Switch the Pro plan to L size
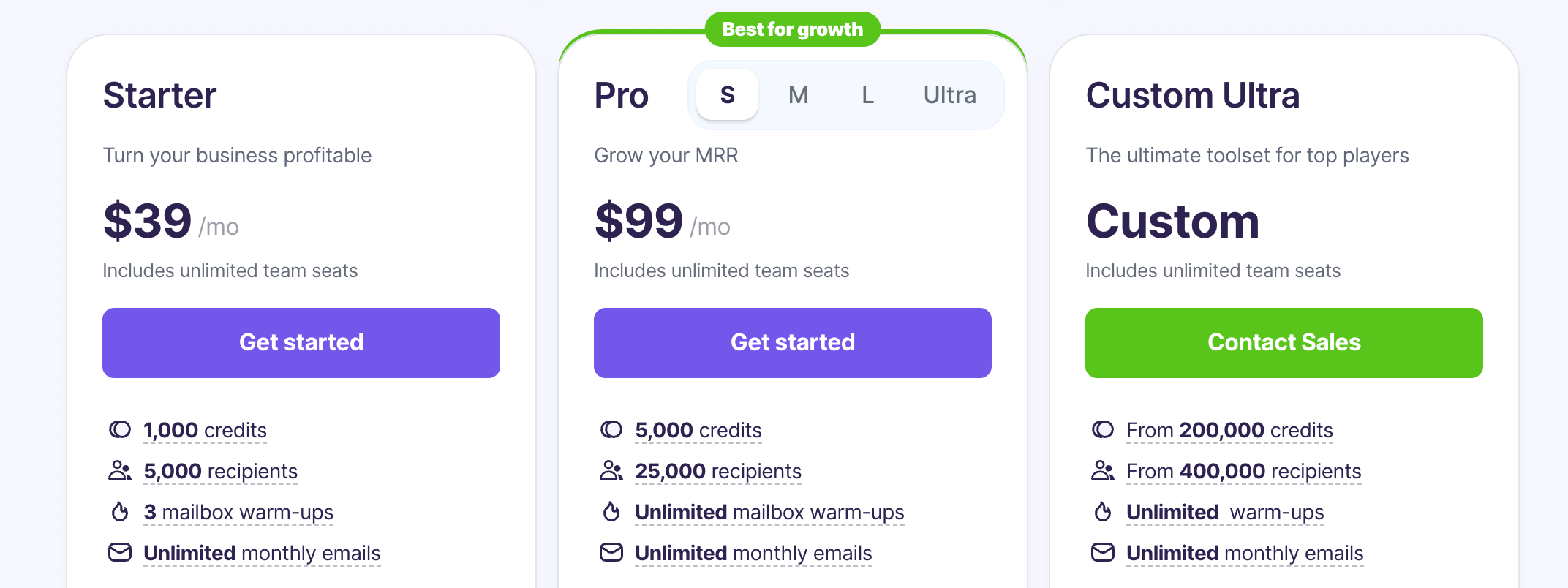The image size is (1568, 588). [x=867, y=94]
